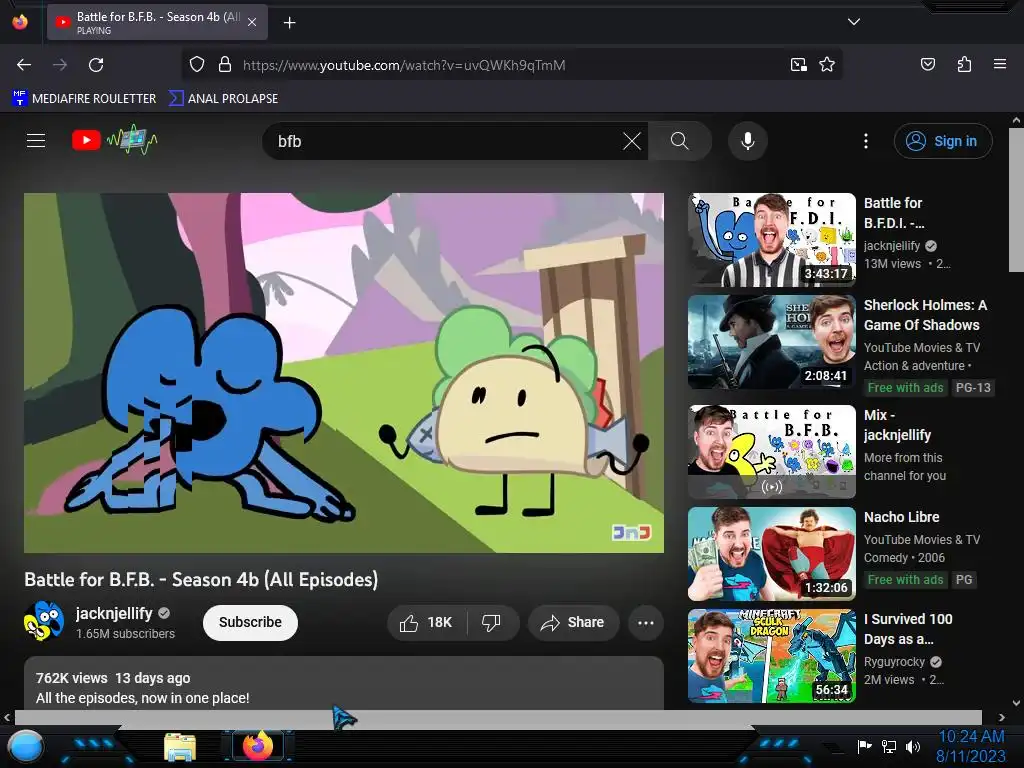
Task: Click the Sign in button
Action: (943, 141)
